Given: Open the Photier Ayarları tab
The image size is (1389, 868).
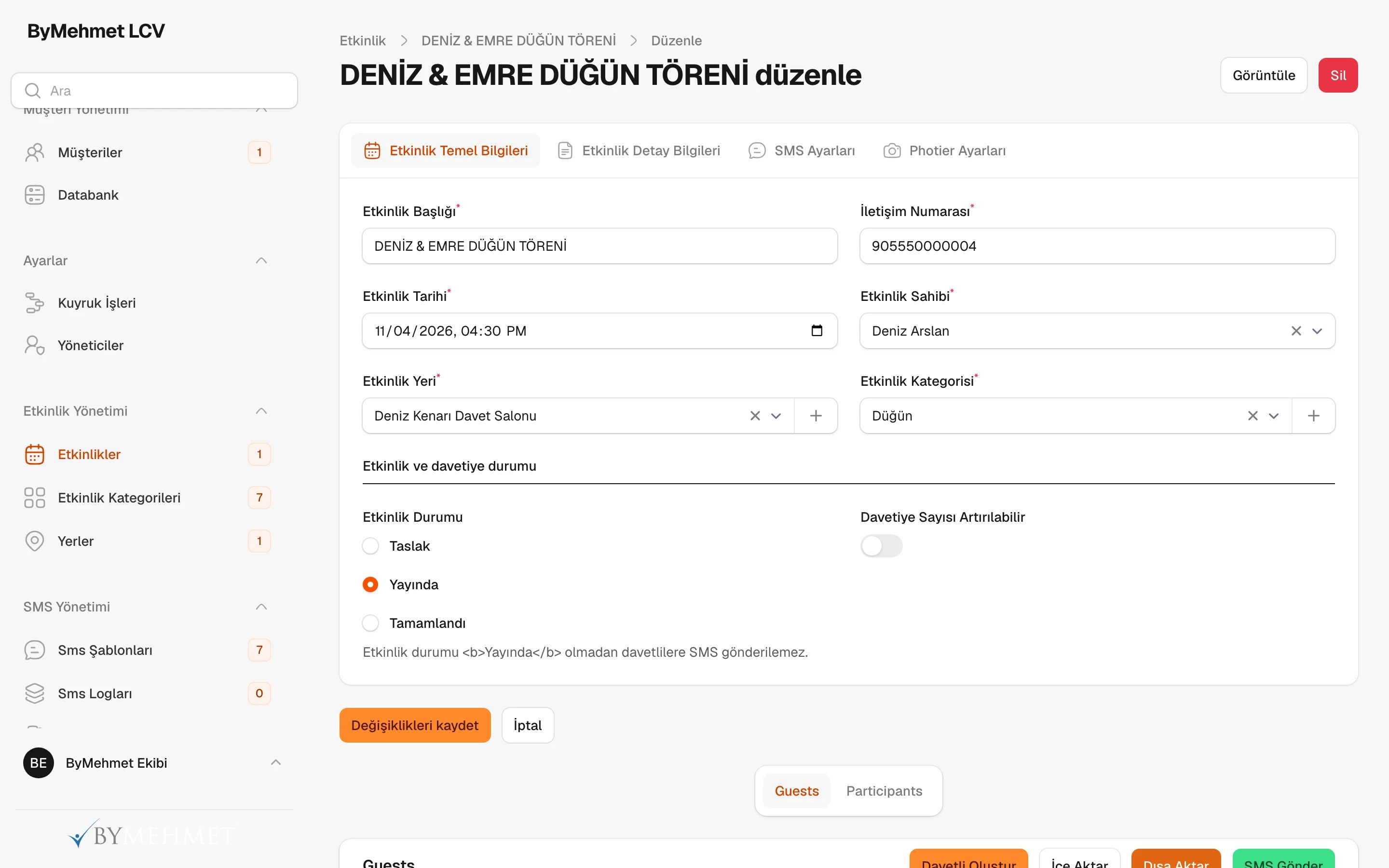Looking at the screenshot, I should [x=944, y=150].
